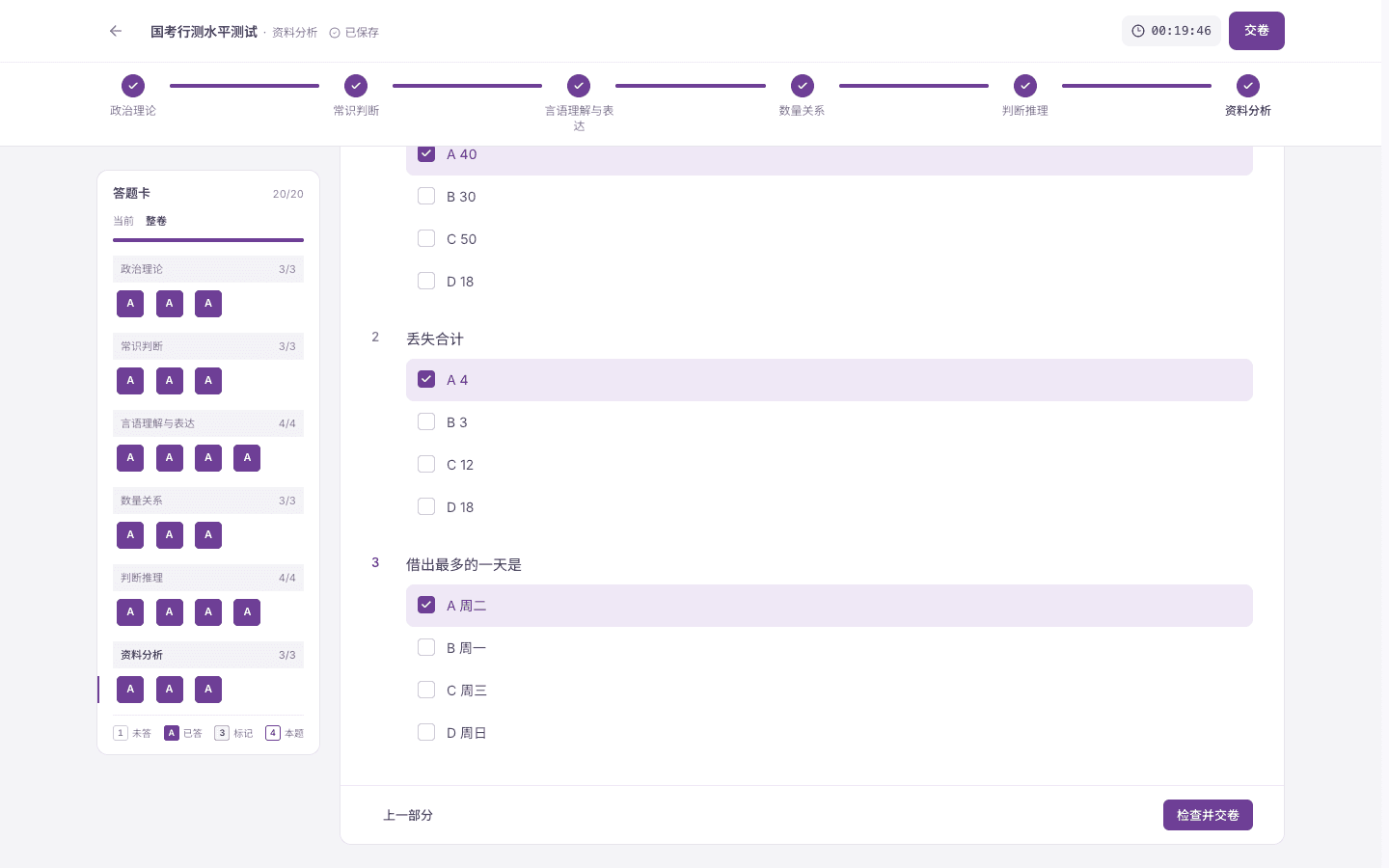Go to 上一部分 previous section
The image size is (1389, 868).
[x=408, y=815]
